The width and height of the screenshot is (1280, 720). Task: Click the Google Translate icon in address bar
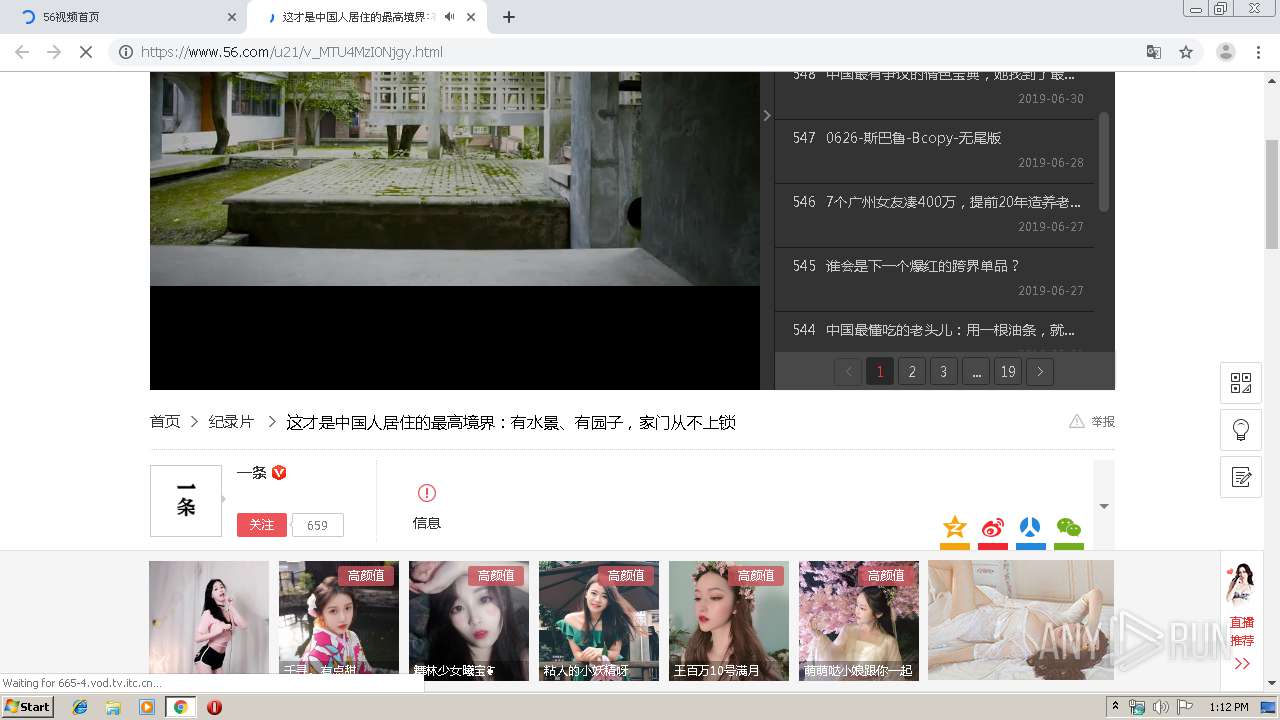coord(1154,52)
